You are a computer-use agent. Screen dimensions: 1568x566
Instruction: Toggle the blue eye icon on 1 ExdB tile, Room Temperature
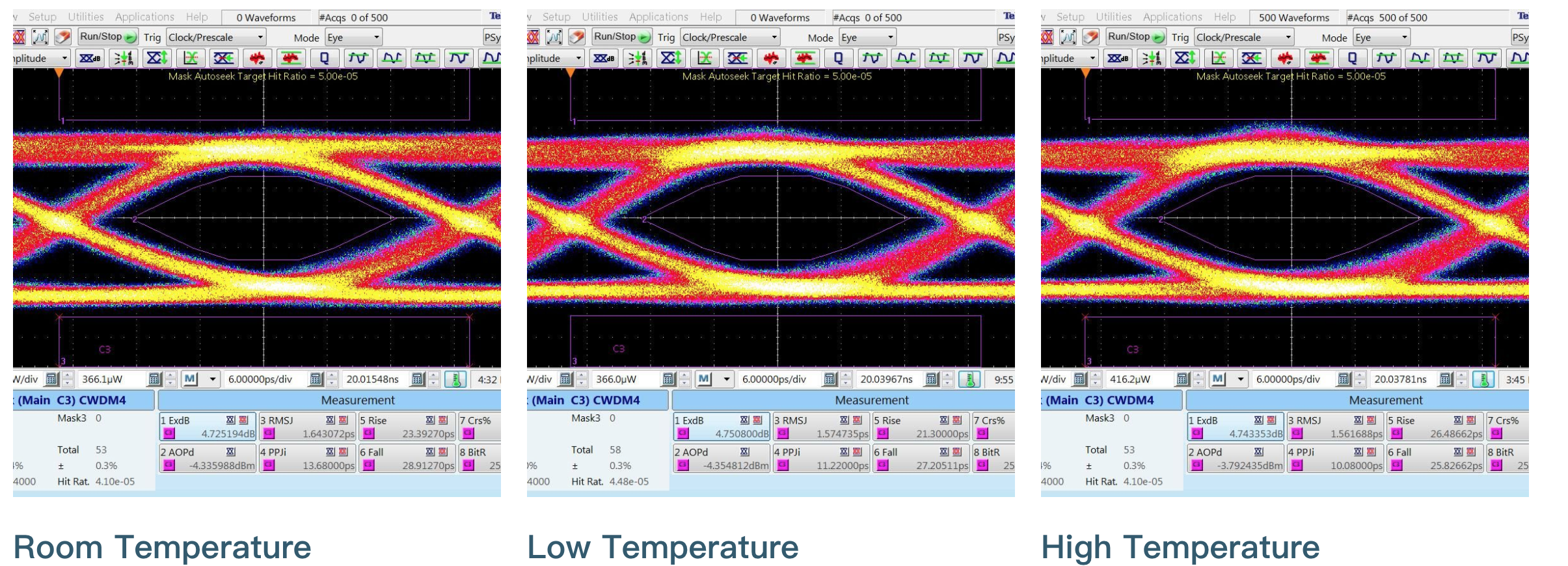click(x=231, y=420)
